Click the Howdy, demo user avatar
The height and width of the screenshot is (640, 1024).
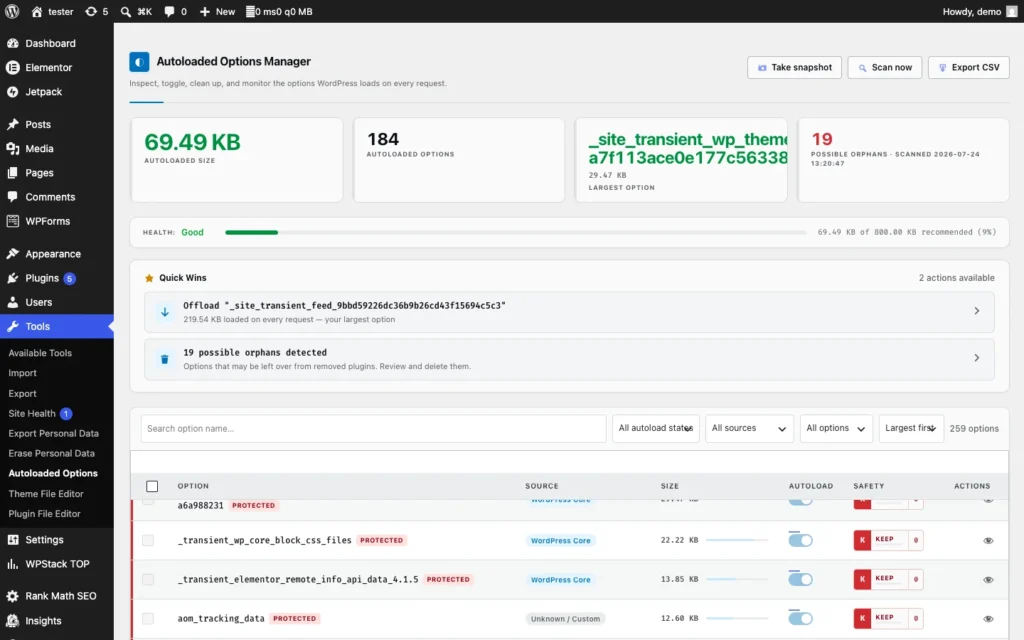(1012, 12)
